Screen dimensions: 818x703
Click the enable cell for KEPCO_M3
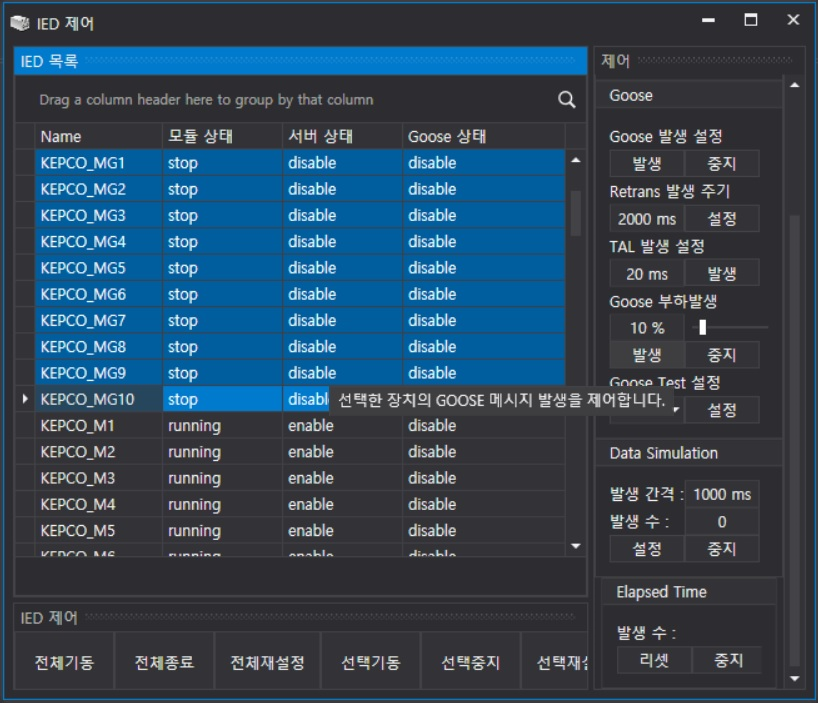(x=342, y=478)
